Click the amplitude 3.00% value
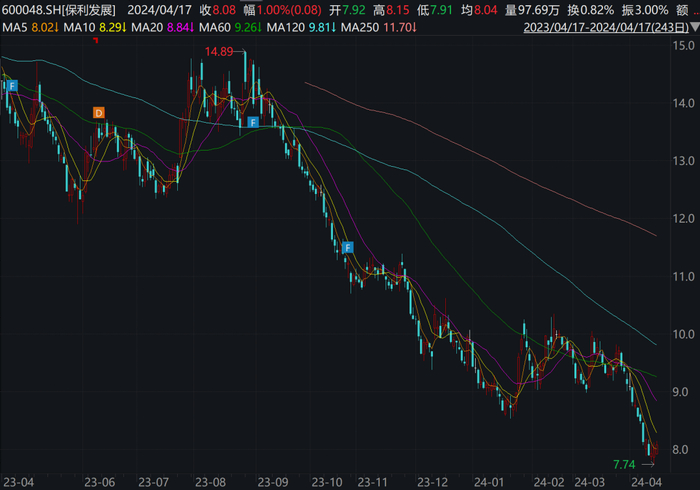Image resolution: width=700 pixels, height=490 pixels. coord(651,10)
